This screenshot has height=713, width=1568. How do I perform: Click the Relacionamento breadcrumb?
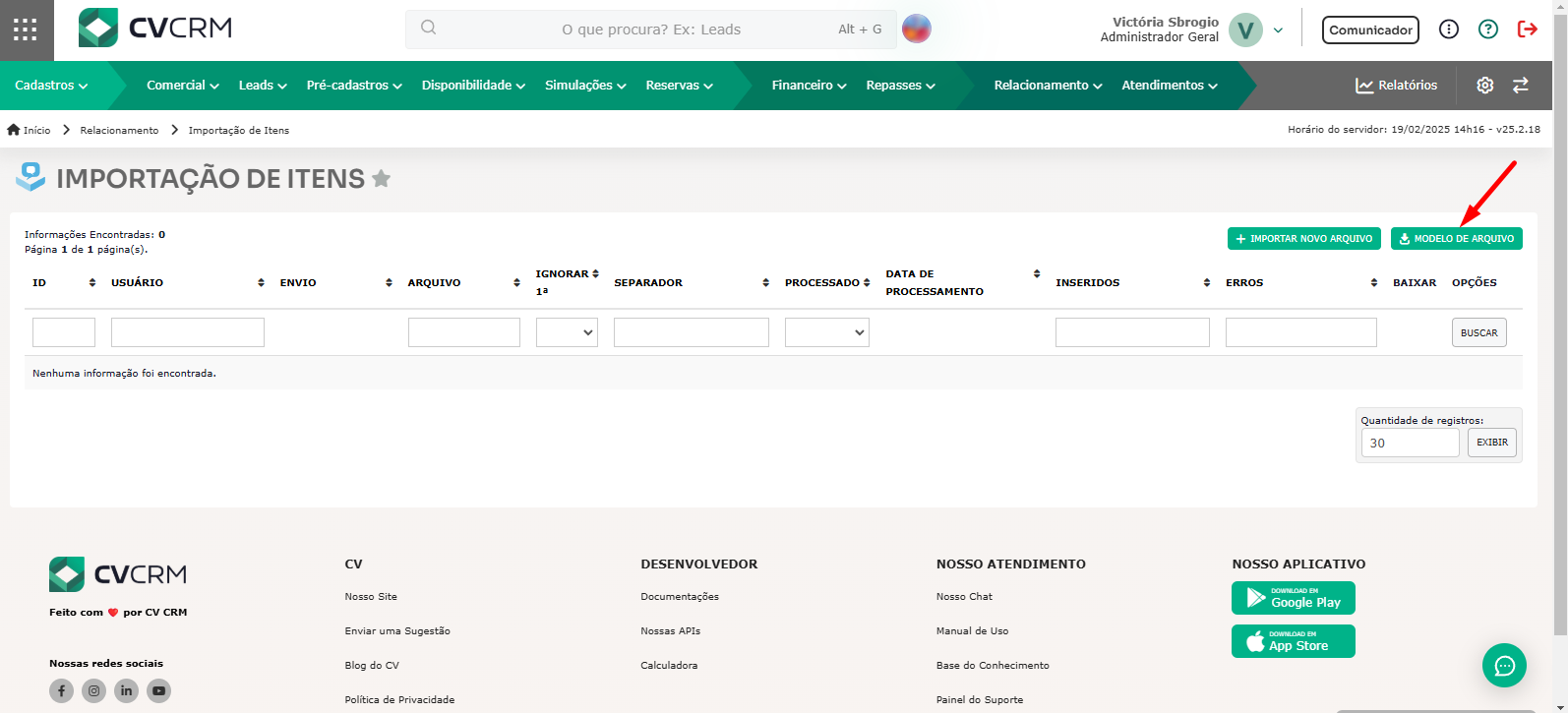pos(119,130)
